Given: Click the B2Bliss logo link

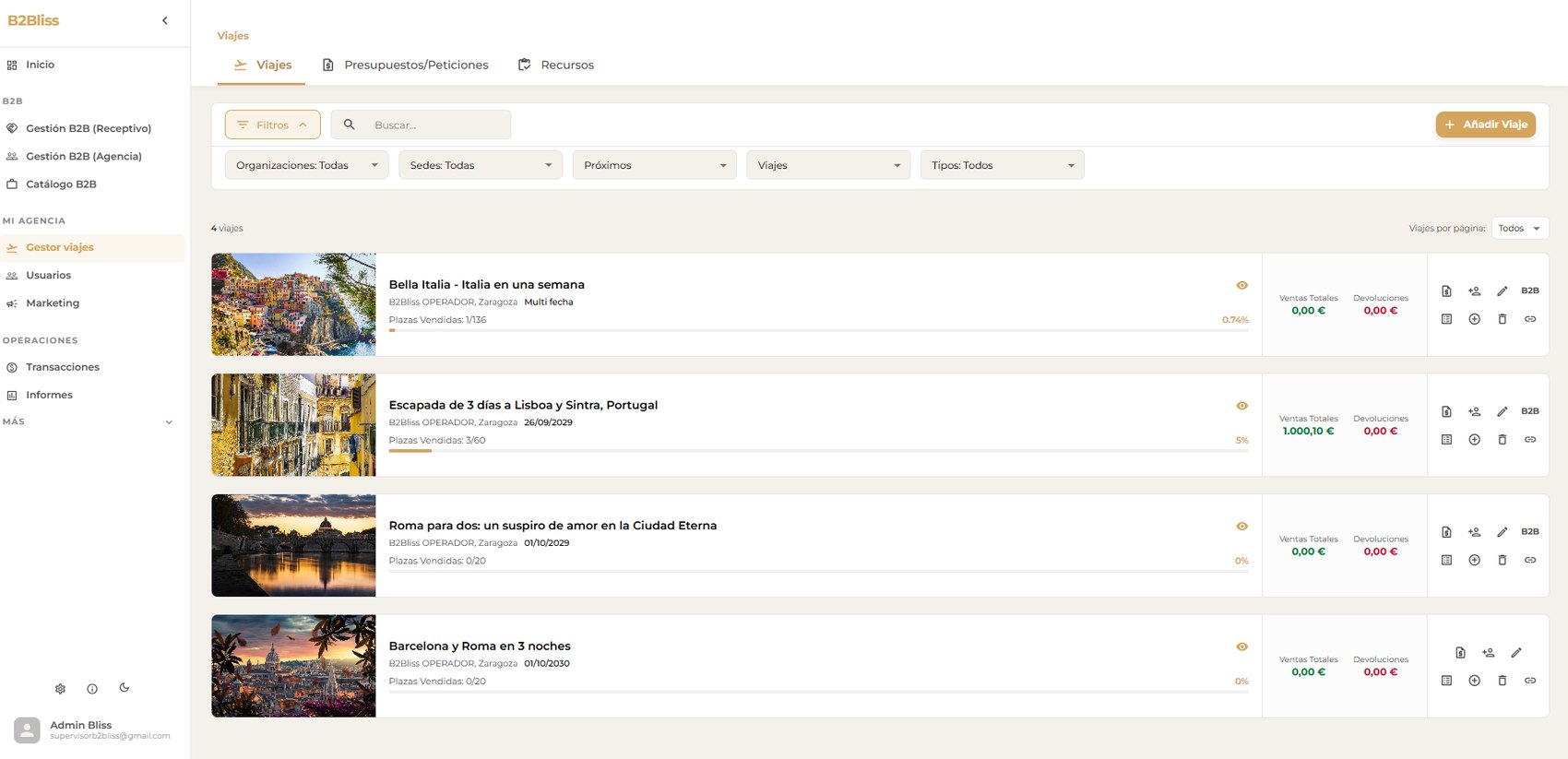Looking at the screenshot, I should [33, 20].
